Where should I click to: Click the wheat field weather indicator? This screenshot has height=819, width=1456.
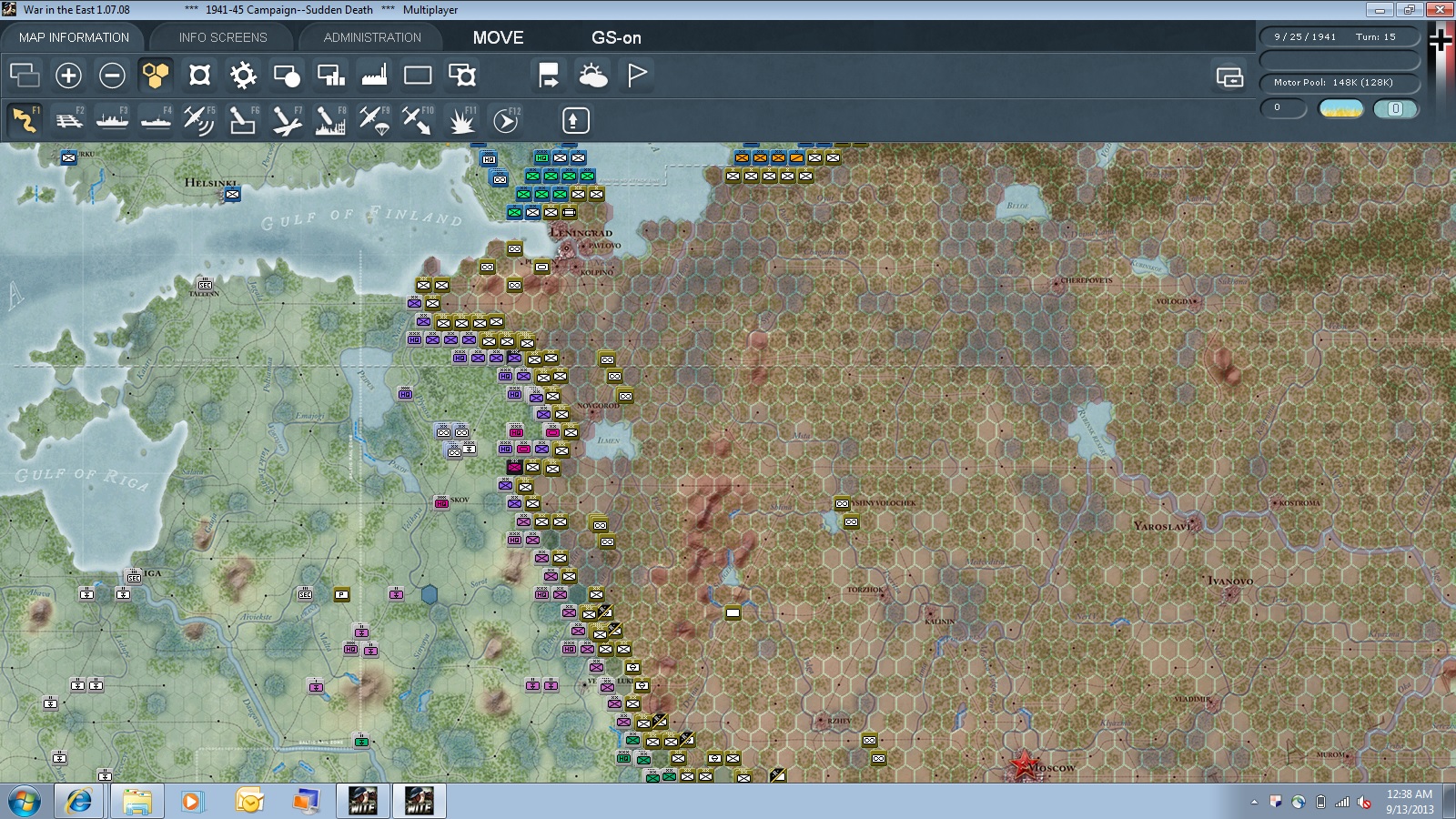[1341, 108]
